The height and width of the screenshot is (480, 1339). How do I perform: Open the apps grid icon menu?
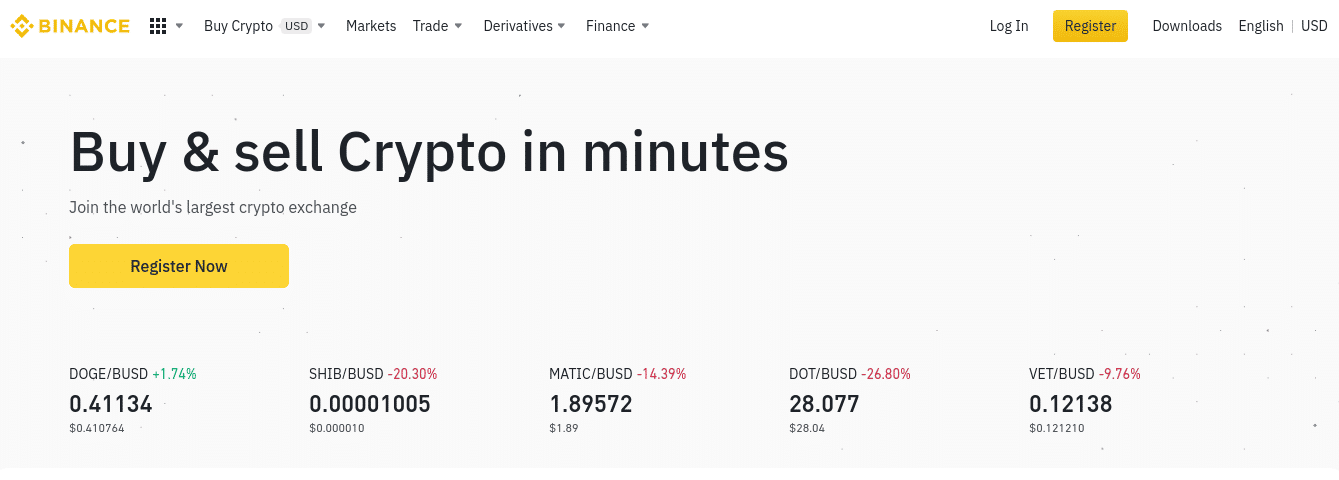(158, 26)
